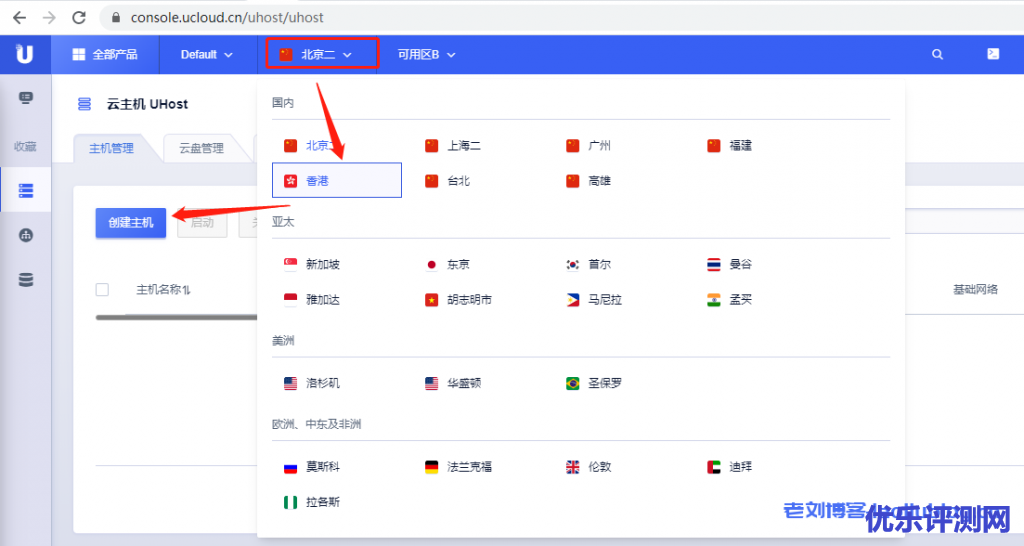Open the 全部产品 menu
The height and width of the screenshot is (546, 1024).
[x=105, y=55]
